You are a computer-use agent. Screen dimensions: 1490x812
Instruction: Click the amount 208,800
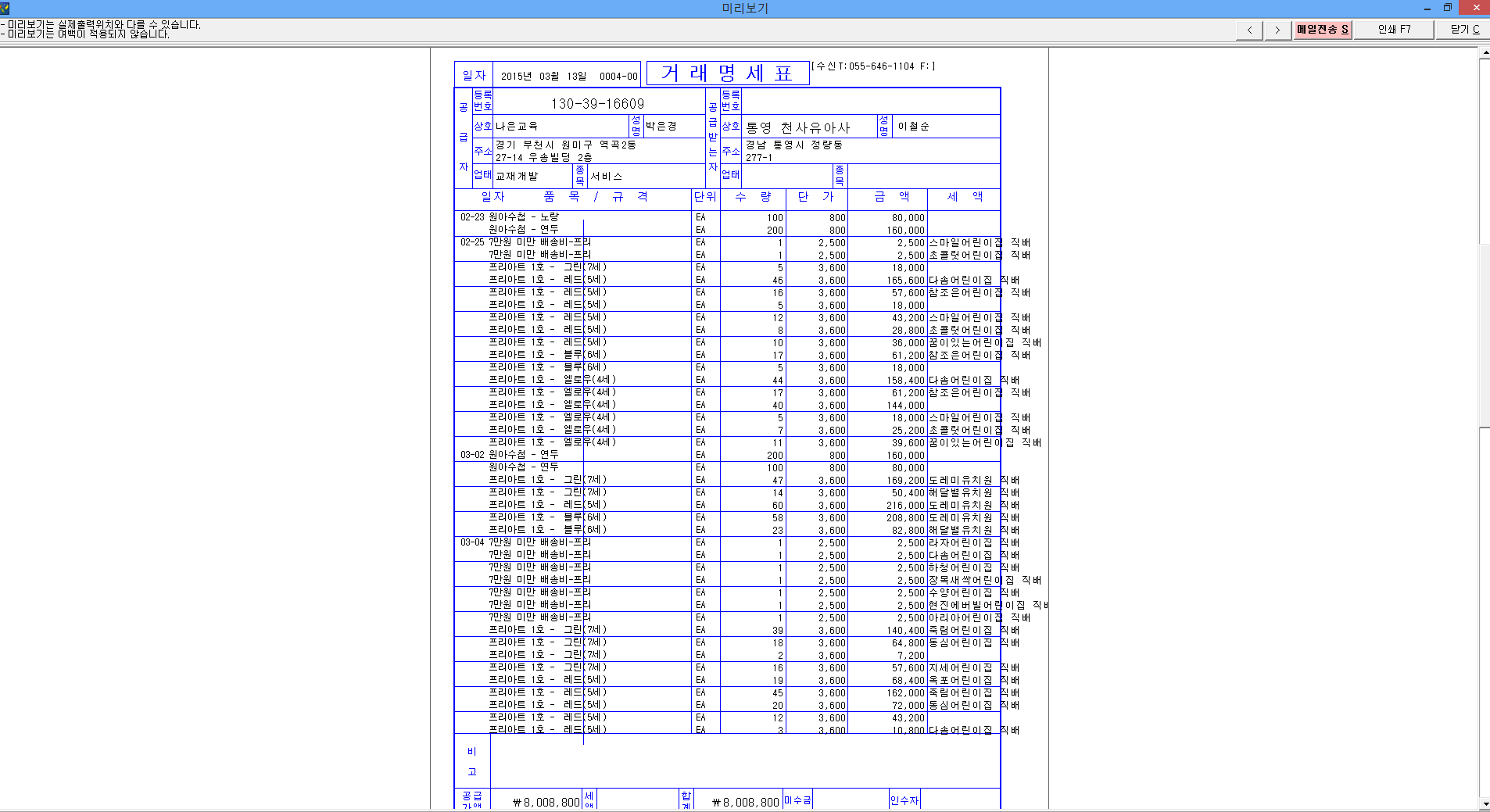pos(905,518)
